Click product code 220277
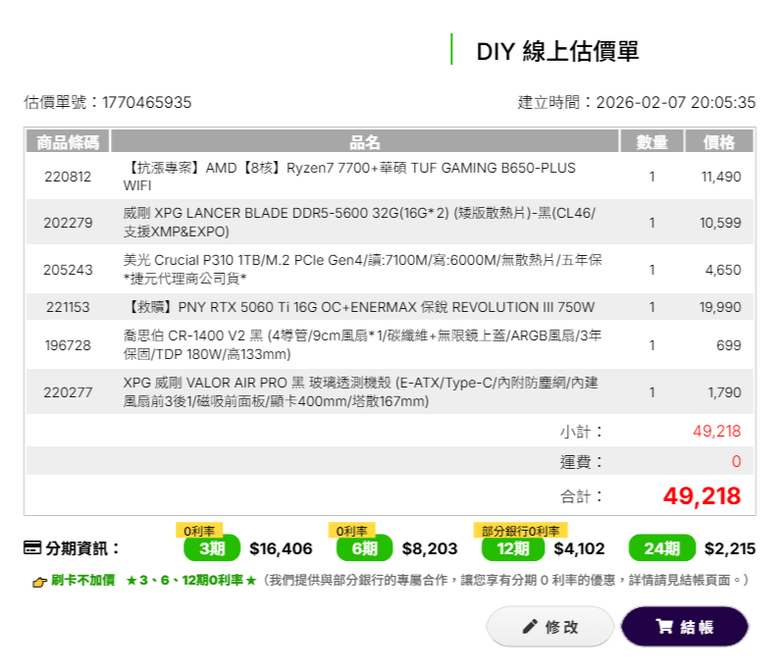 (x=68, y=392)
